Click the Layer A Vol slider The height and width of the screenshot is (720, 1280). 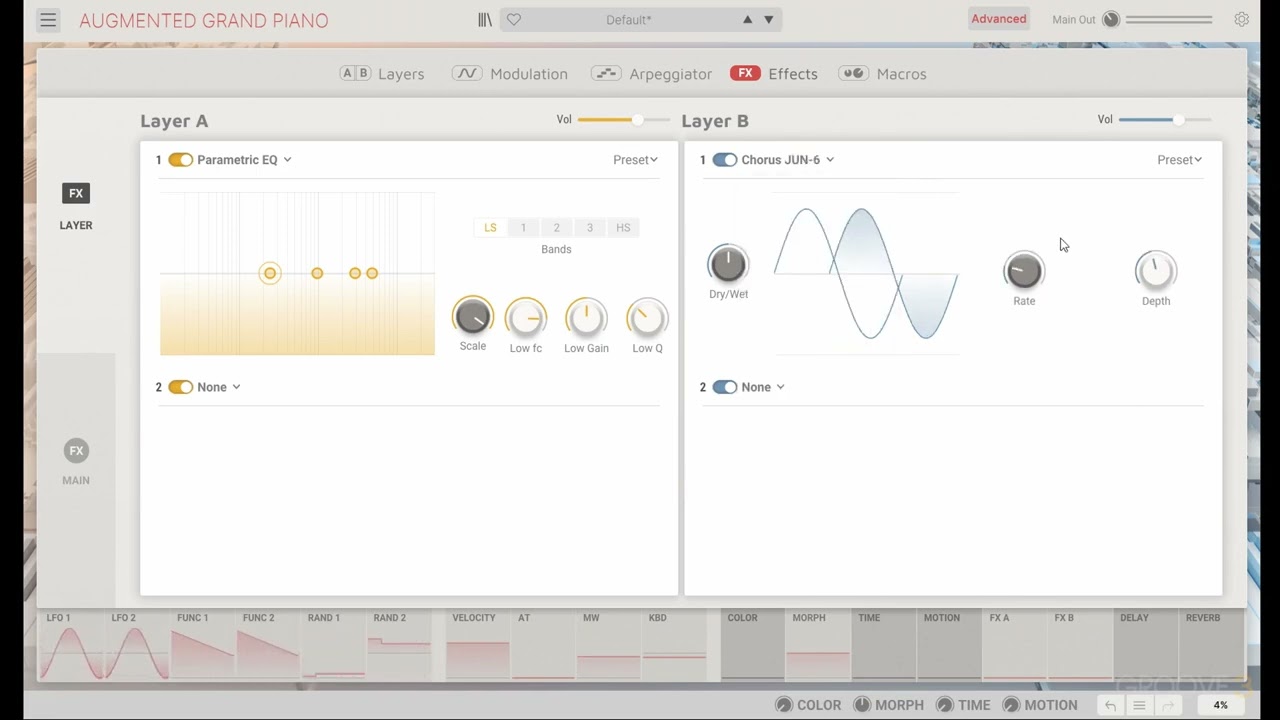pos(623,120)
